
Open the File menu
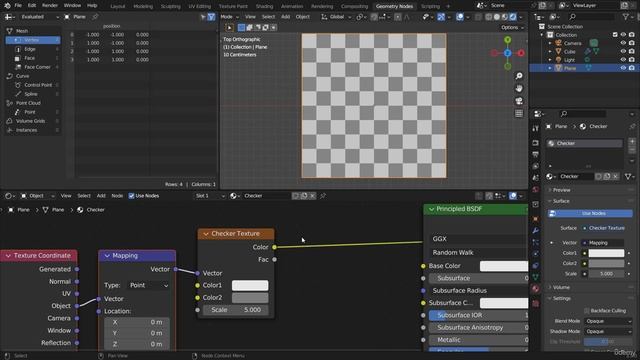pos(18,6)
